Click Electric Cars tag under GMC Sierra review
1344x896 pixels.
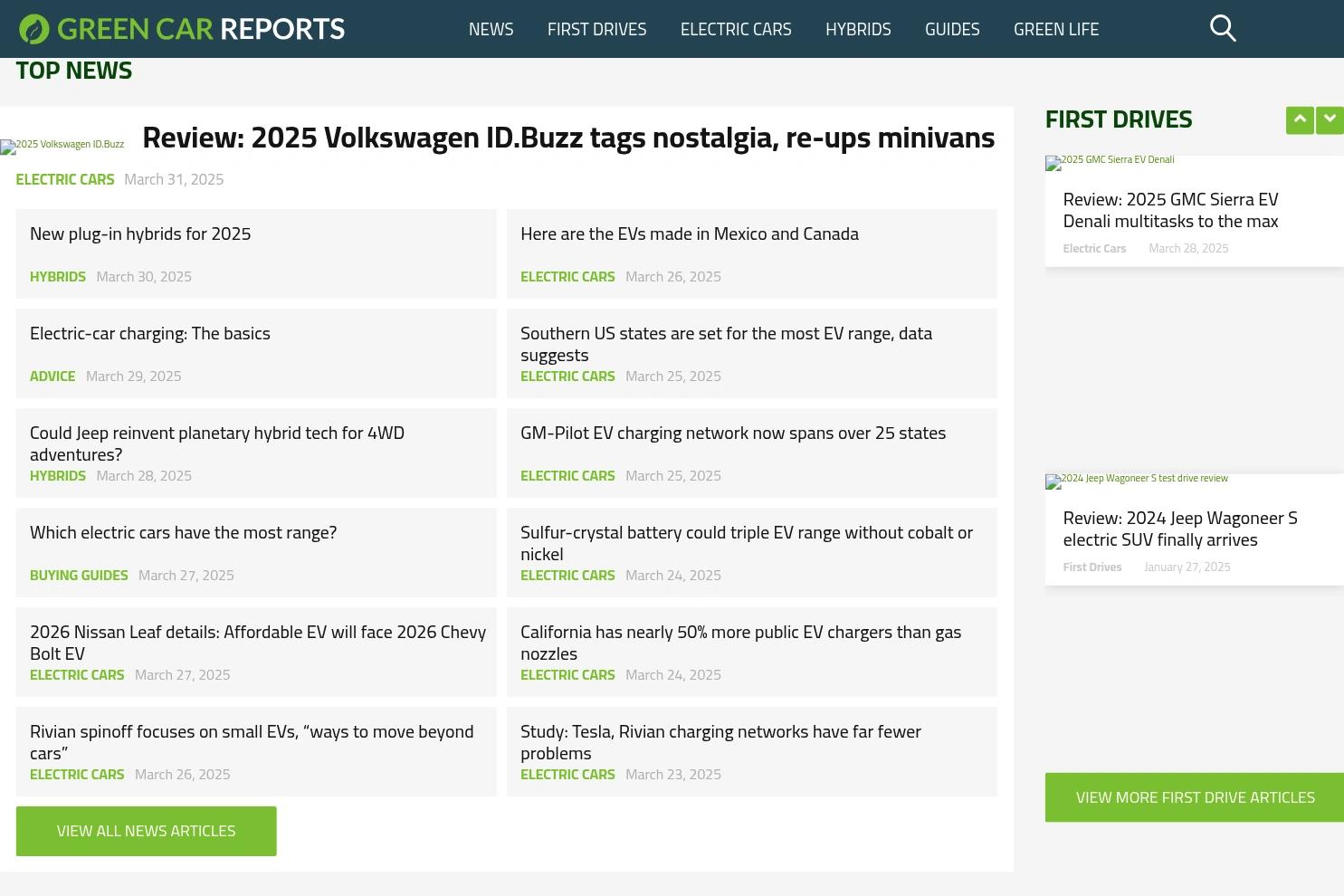[x=1094, y=248]
